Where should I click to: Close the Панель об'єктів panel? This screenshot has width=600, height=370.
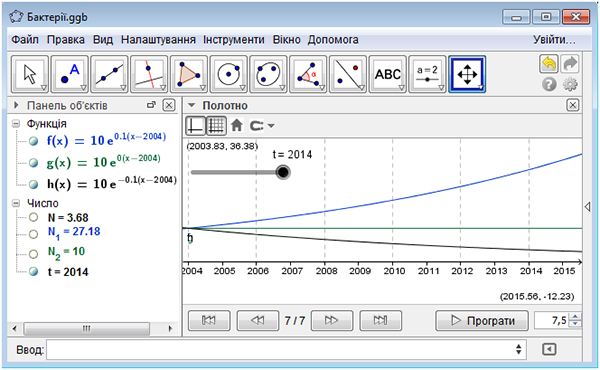click(169, 105)
